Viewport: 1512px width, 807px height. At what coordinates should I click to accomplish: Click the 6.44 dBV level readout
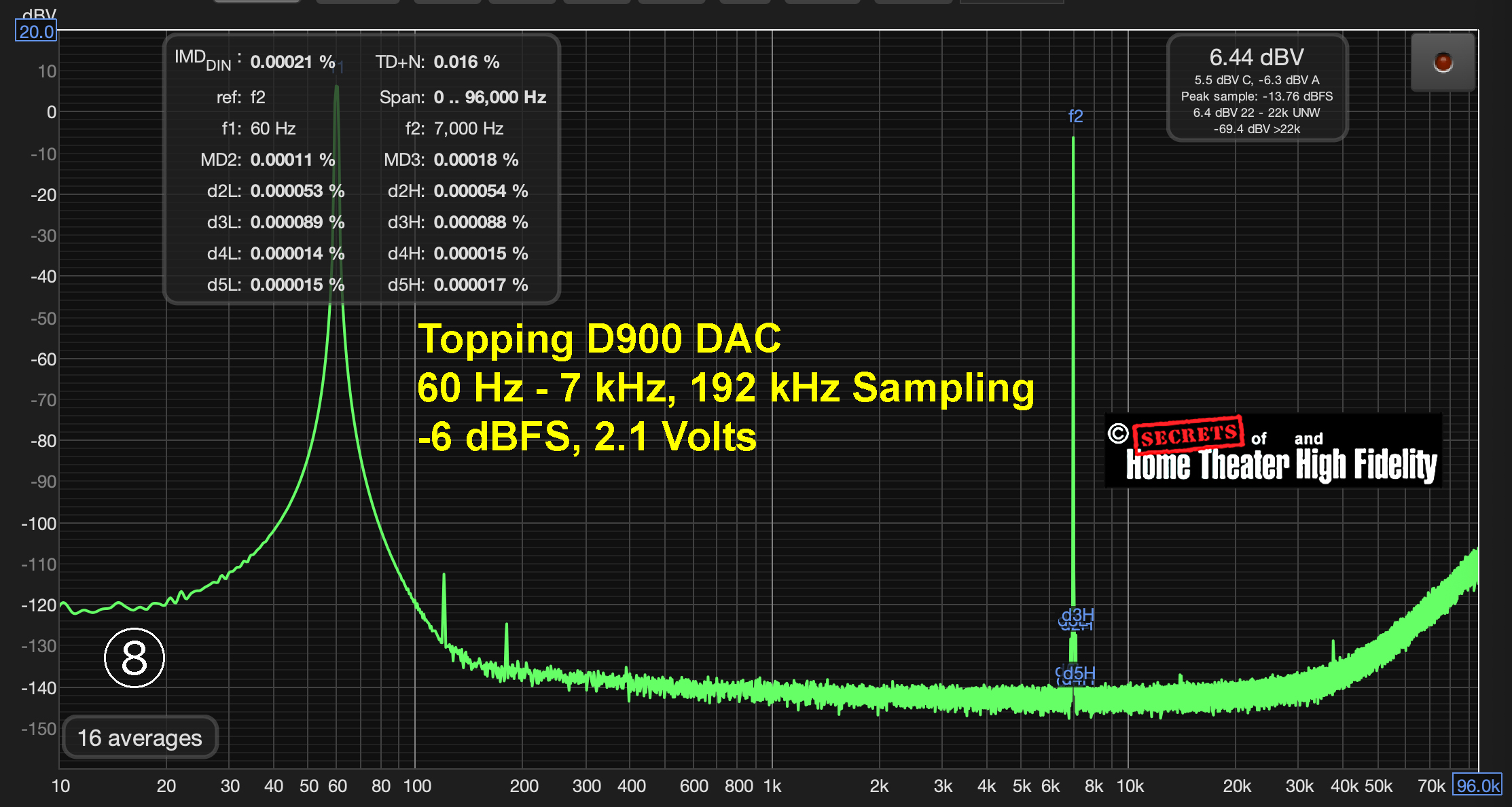click(1257, 57)
